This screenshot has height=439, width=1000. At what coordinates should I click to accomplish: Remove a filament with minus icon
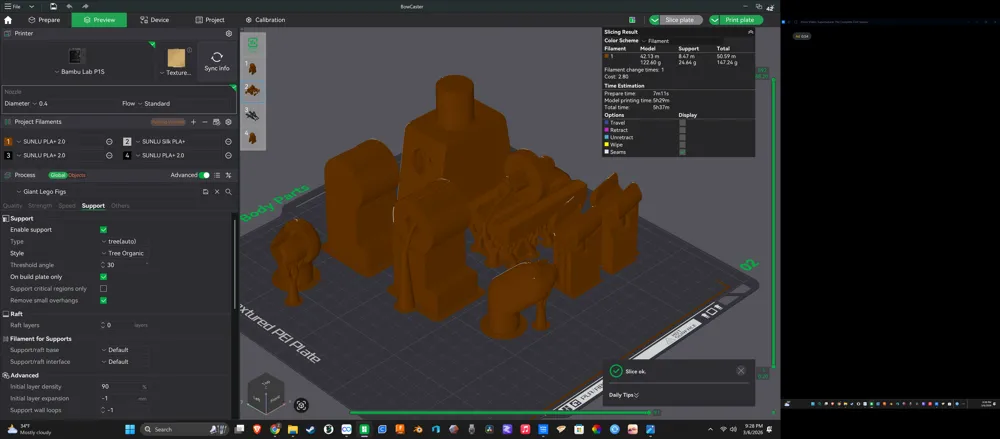[205, 122]
